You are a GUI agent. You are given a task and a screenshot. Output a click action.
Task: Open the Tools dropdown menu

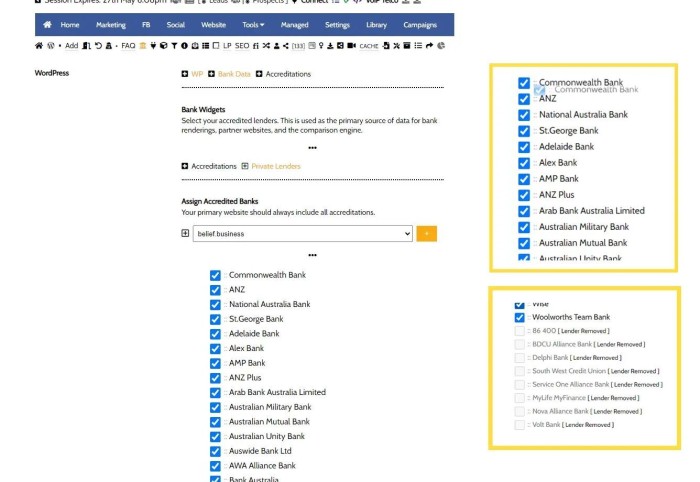253,24
